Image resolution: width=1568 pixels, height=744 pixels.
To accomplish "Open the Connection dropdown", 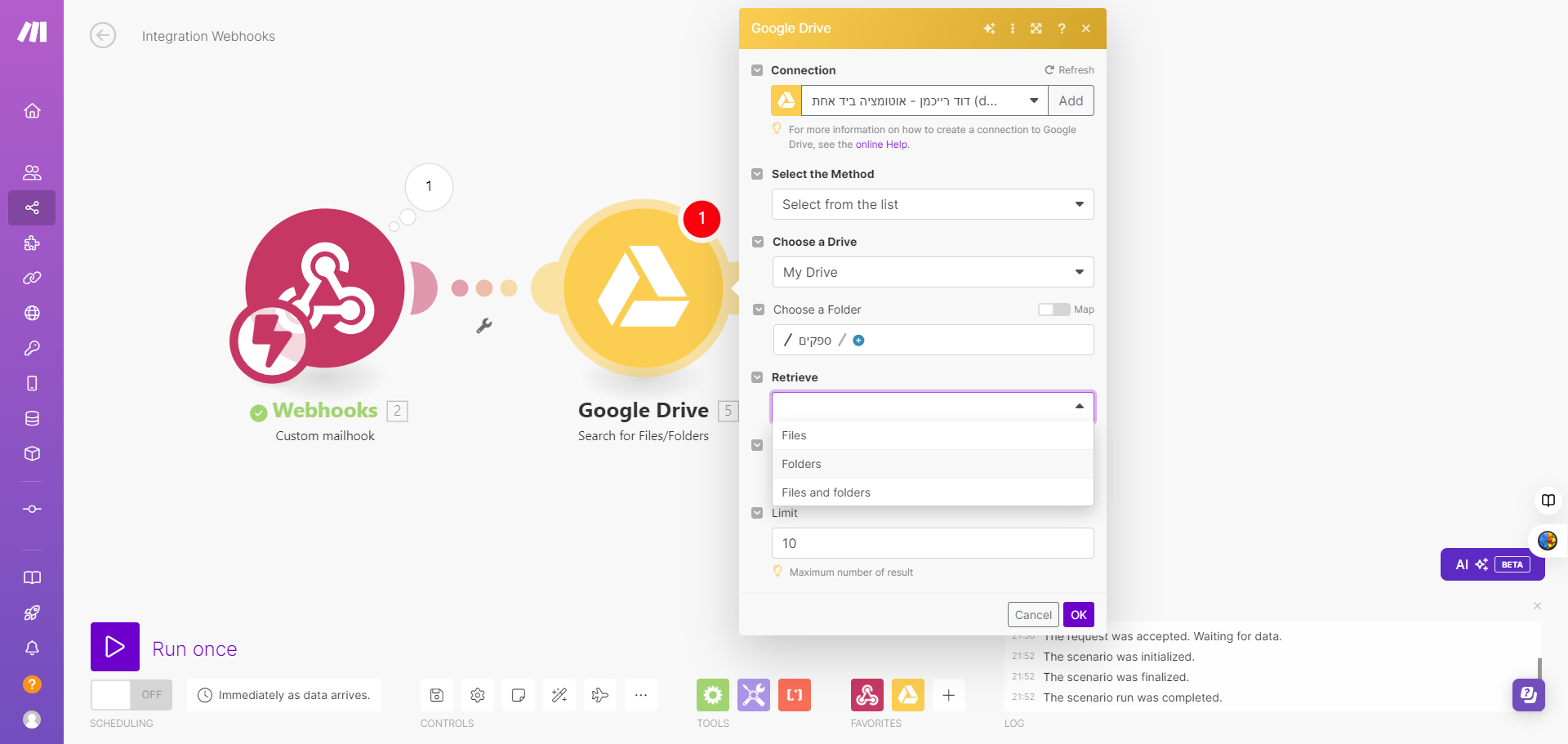I will point(924,100).
